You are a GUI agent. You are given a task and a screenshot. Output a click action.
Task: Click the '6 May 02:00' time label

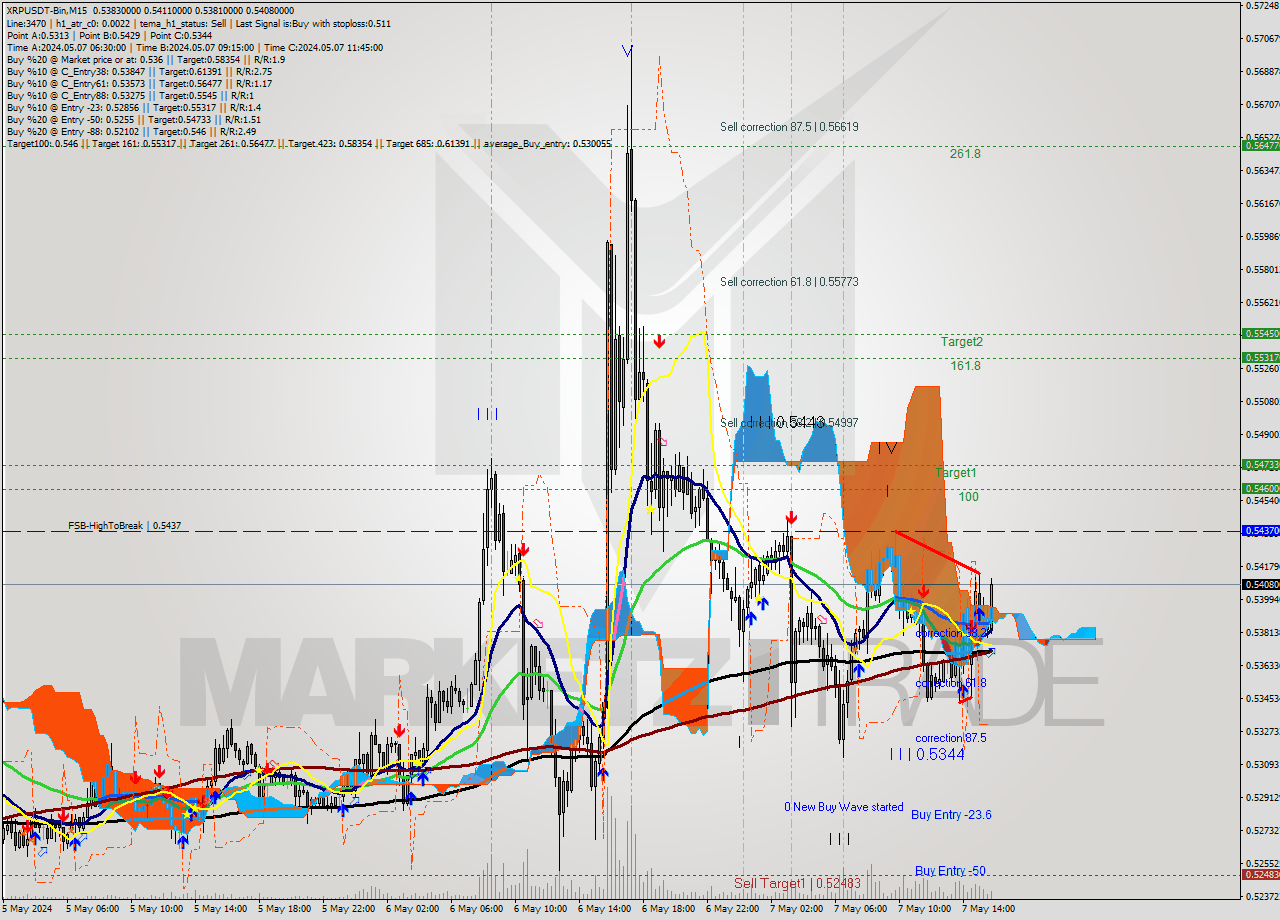[x=413, y=910]
